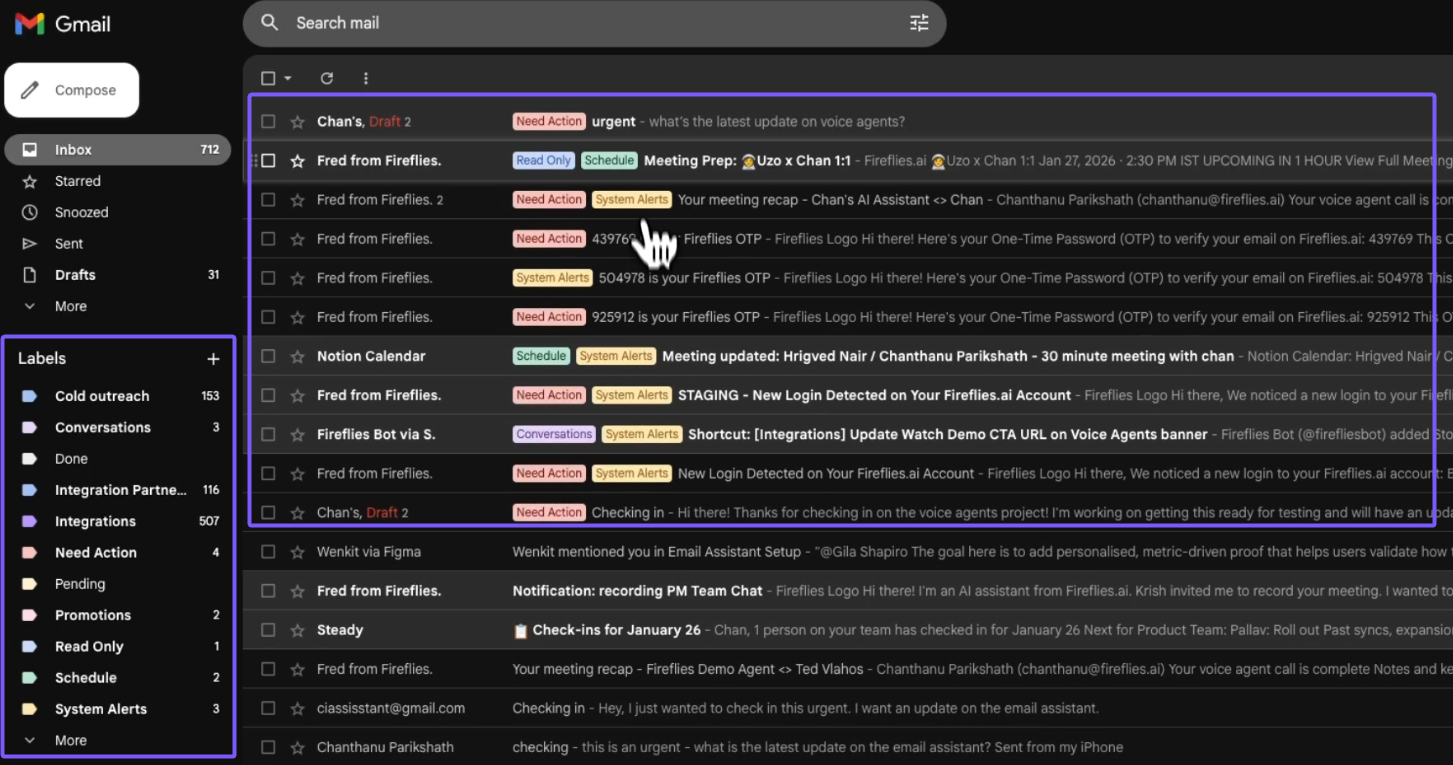Screen dimensions: 1453x765
Task: Click Schedule chip on Notion Calendar email
Action: pos(541,355)
